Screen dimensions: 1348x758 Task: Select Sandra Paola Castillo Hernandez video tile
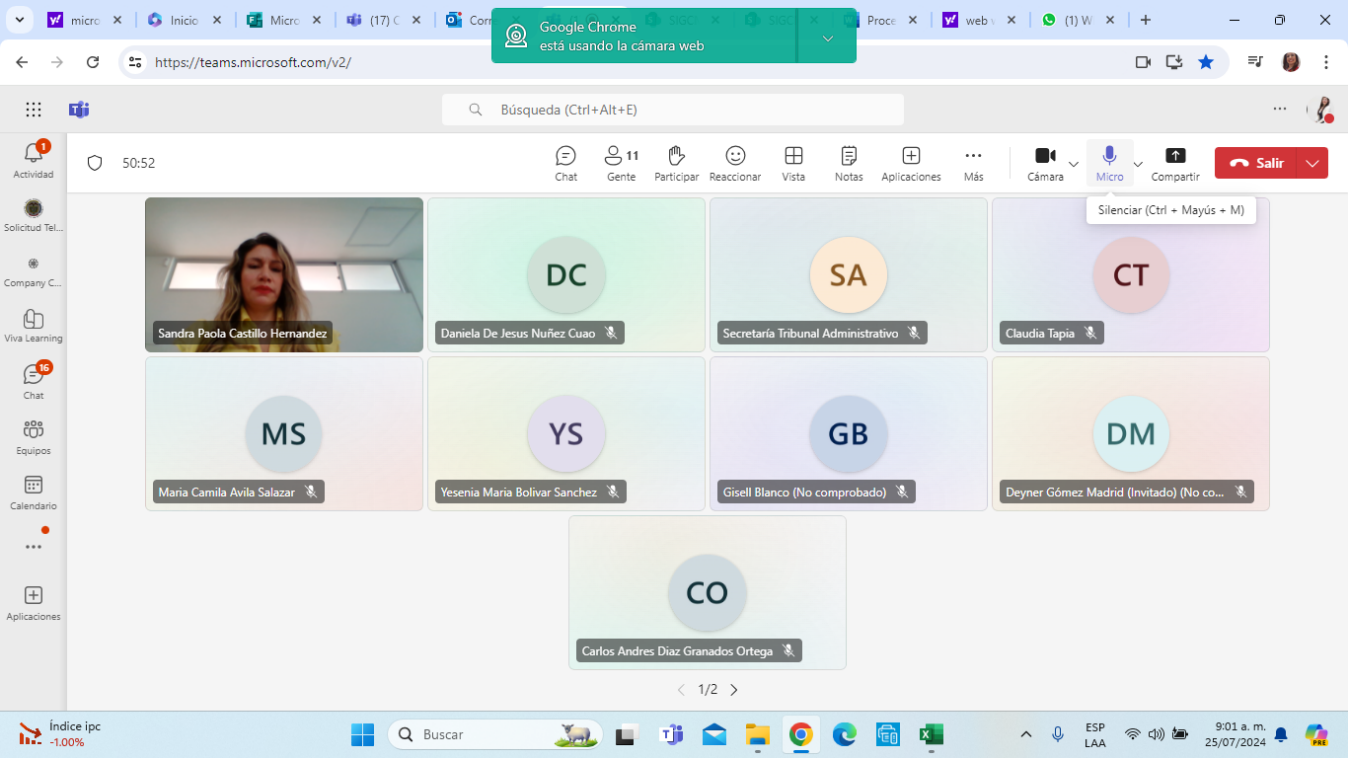[x=284, y=274]
